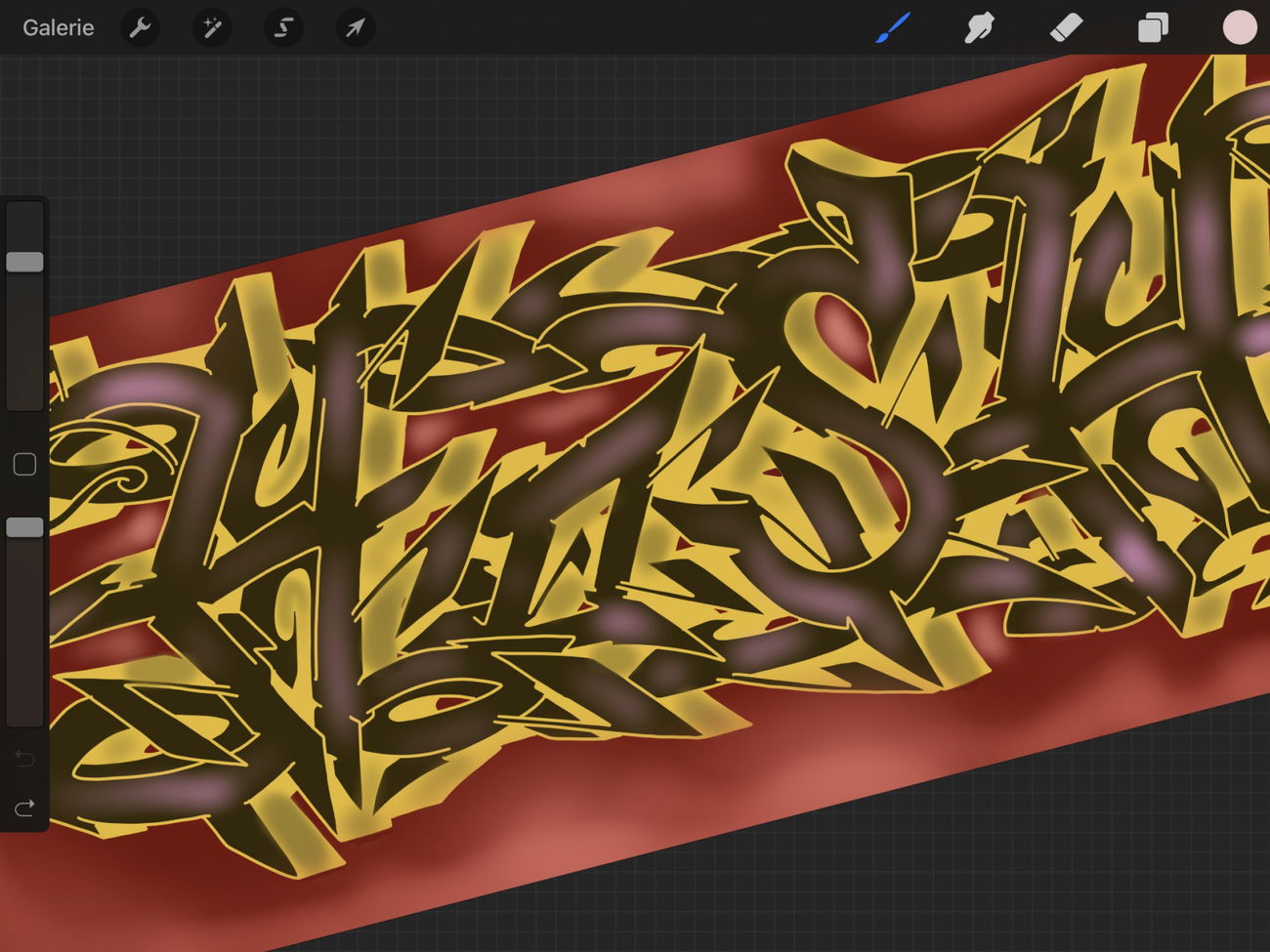The image size is (1270, 952).
Task: Tap the brush size slider handle
Action: tap(25, 261)
